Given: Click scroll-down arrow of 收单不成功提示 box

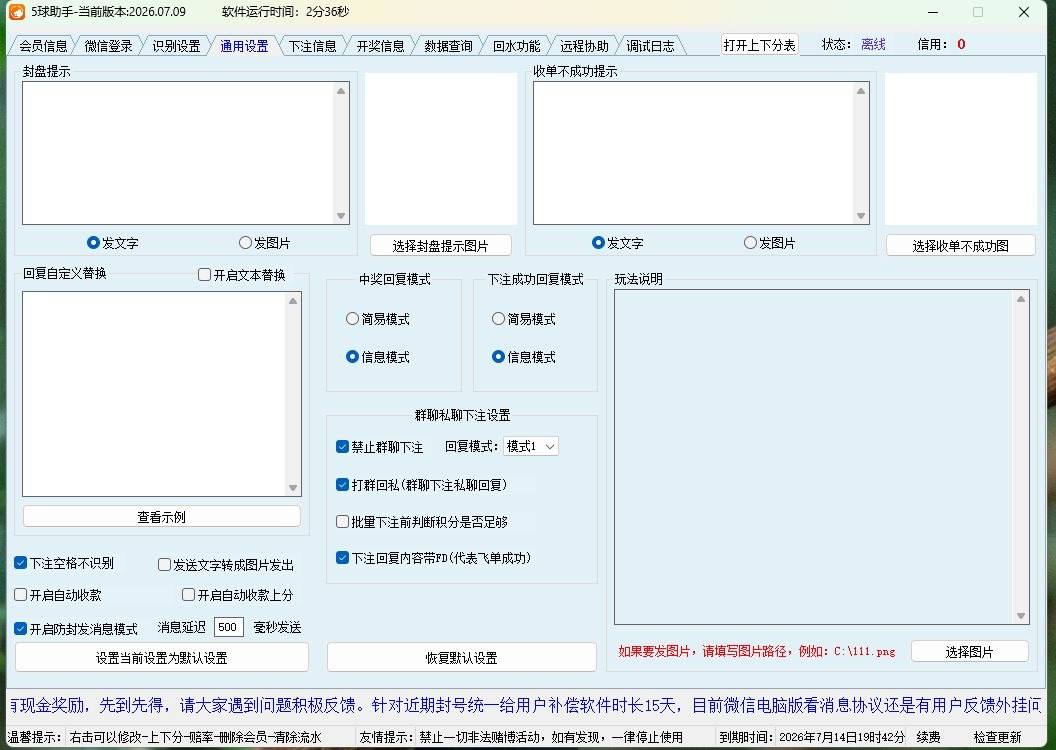Looking at the screenshot, I should coord(861,216).
